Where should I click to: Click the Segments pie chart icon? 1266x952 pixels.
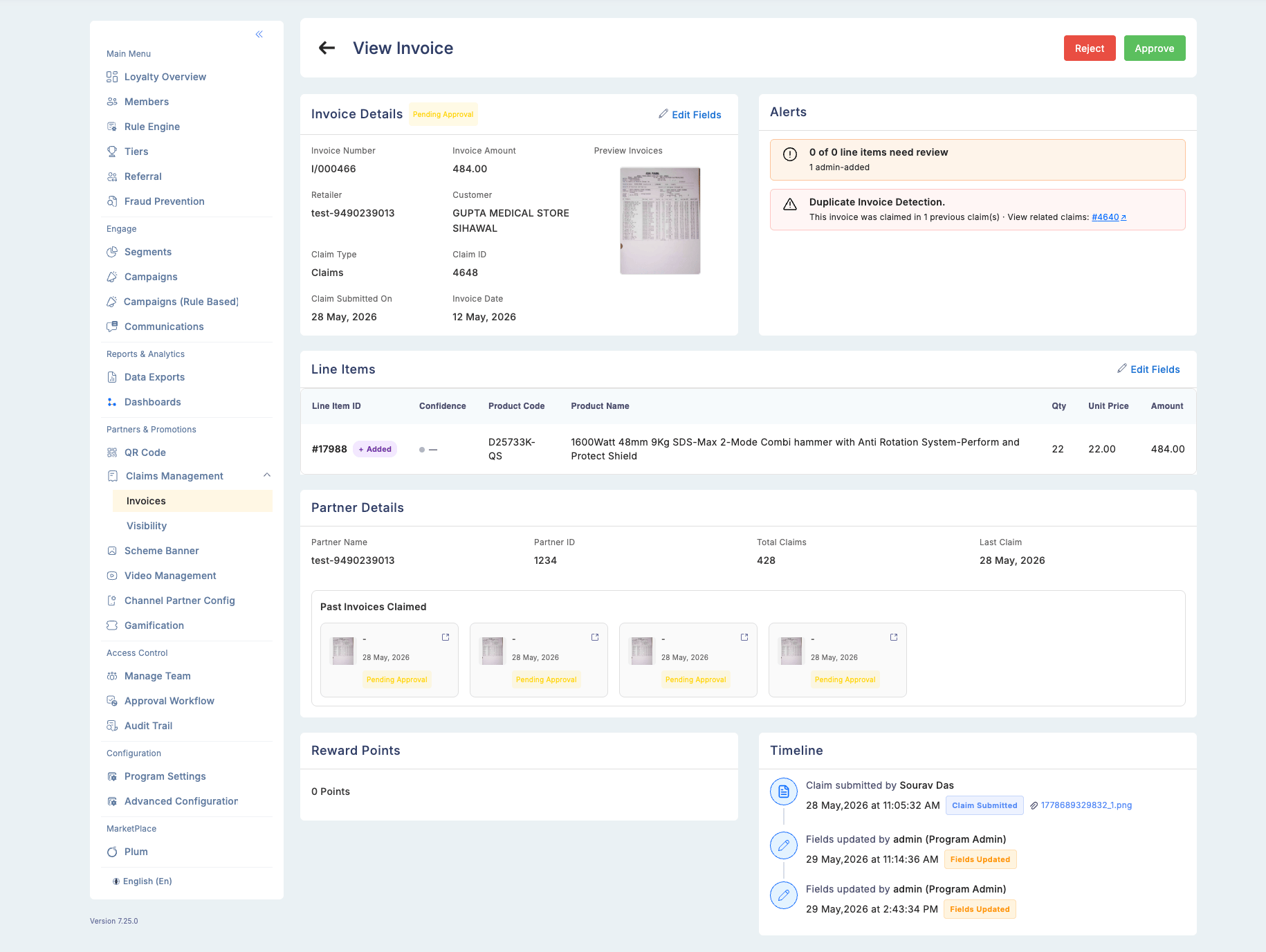point(112,252)
